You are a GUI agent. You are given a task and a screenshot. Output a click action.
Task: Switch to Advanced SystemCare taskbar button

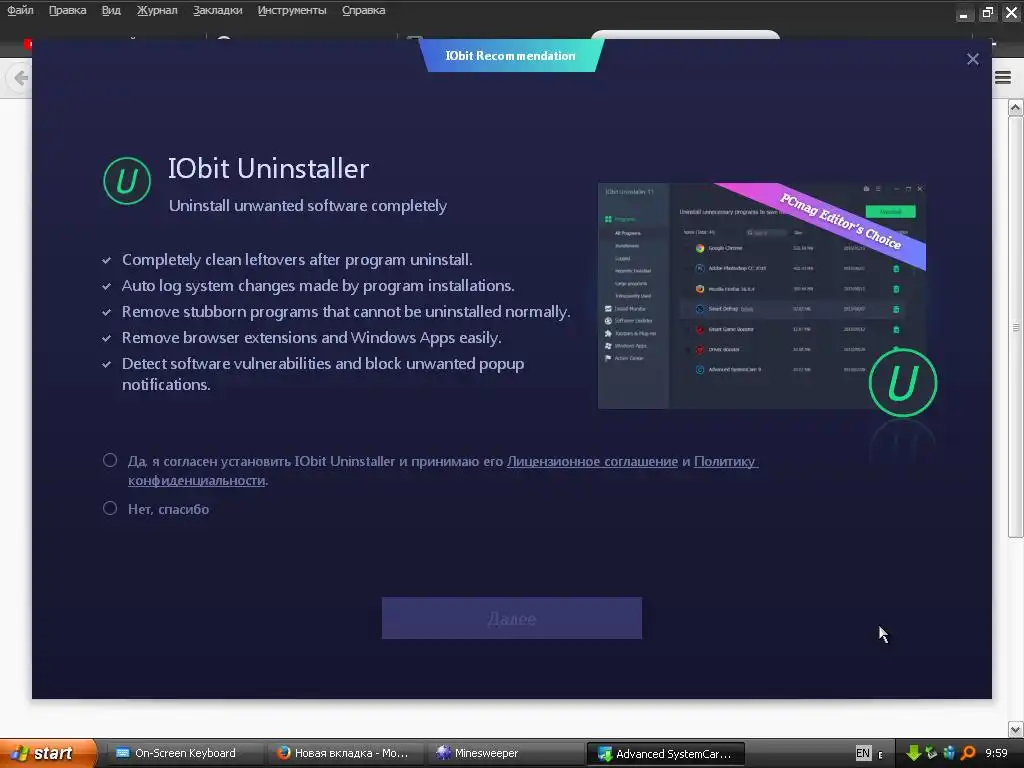point(665,754)
